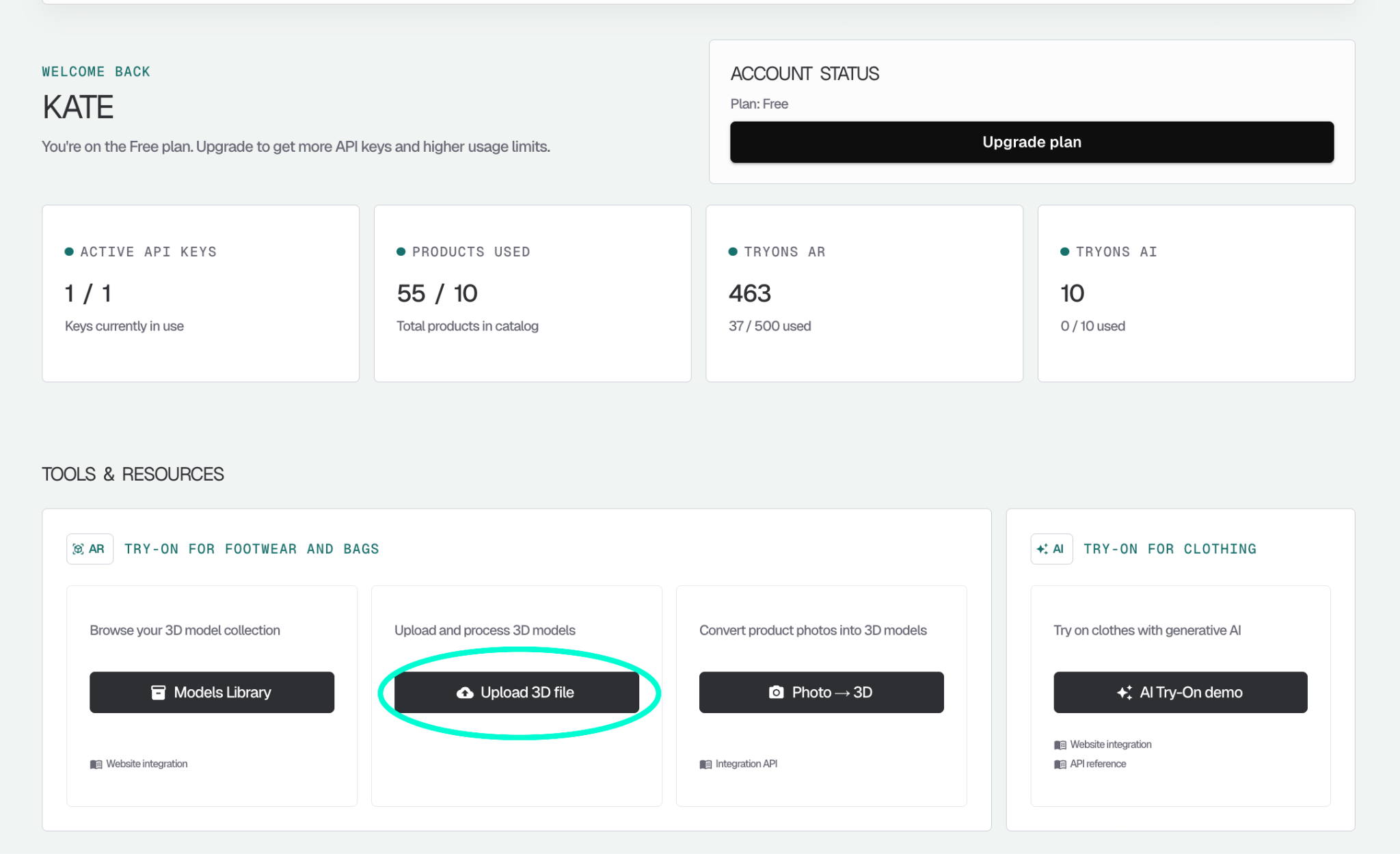Click the archive box Models Library icon
Screen dimensions: 1400x854
158,693
